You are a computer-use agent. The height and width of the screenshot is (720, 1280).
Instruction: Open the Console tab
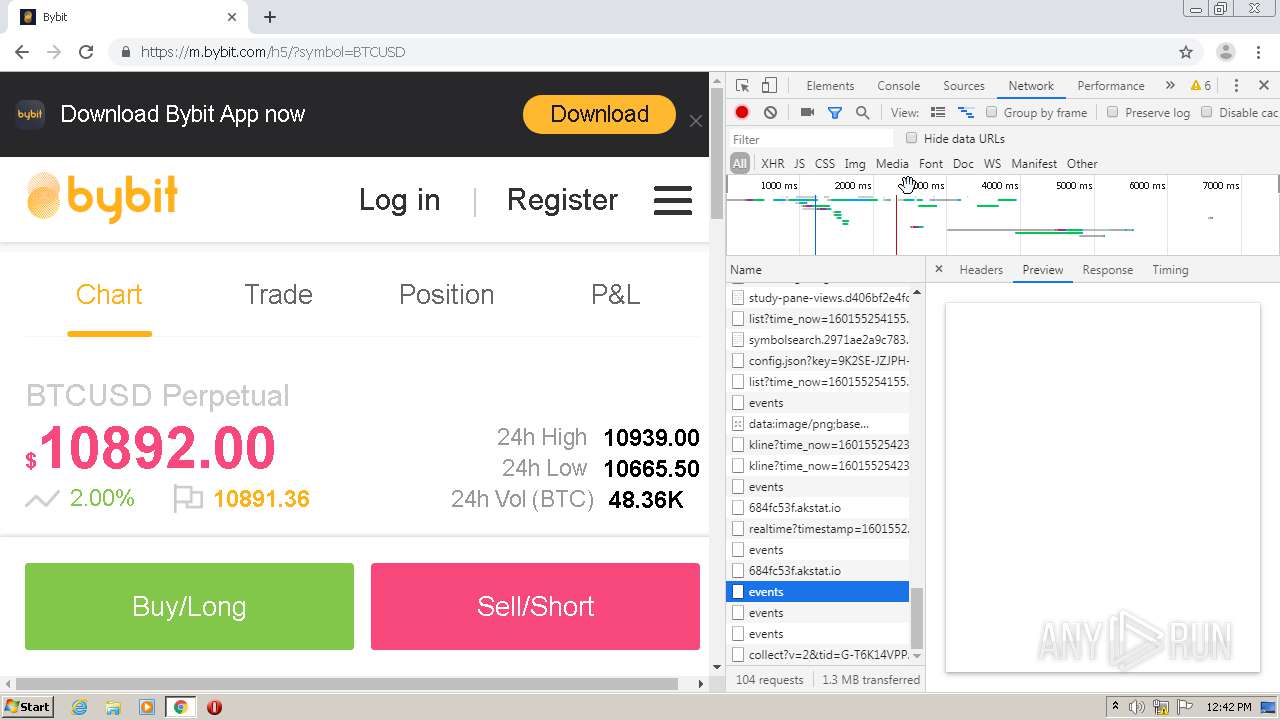(899, 86)
